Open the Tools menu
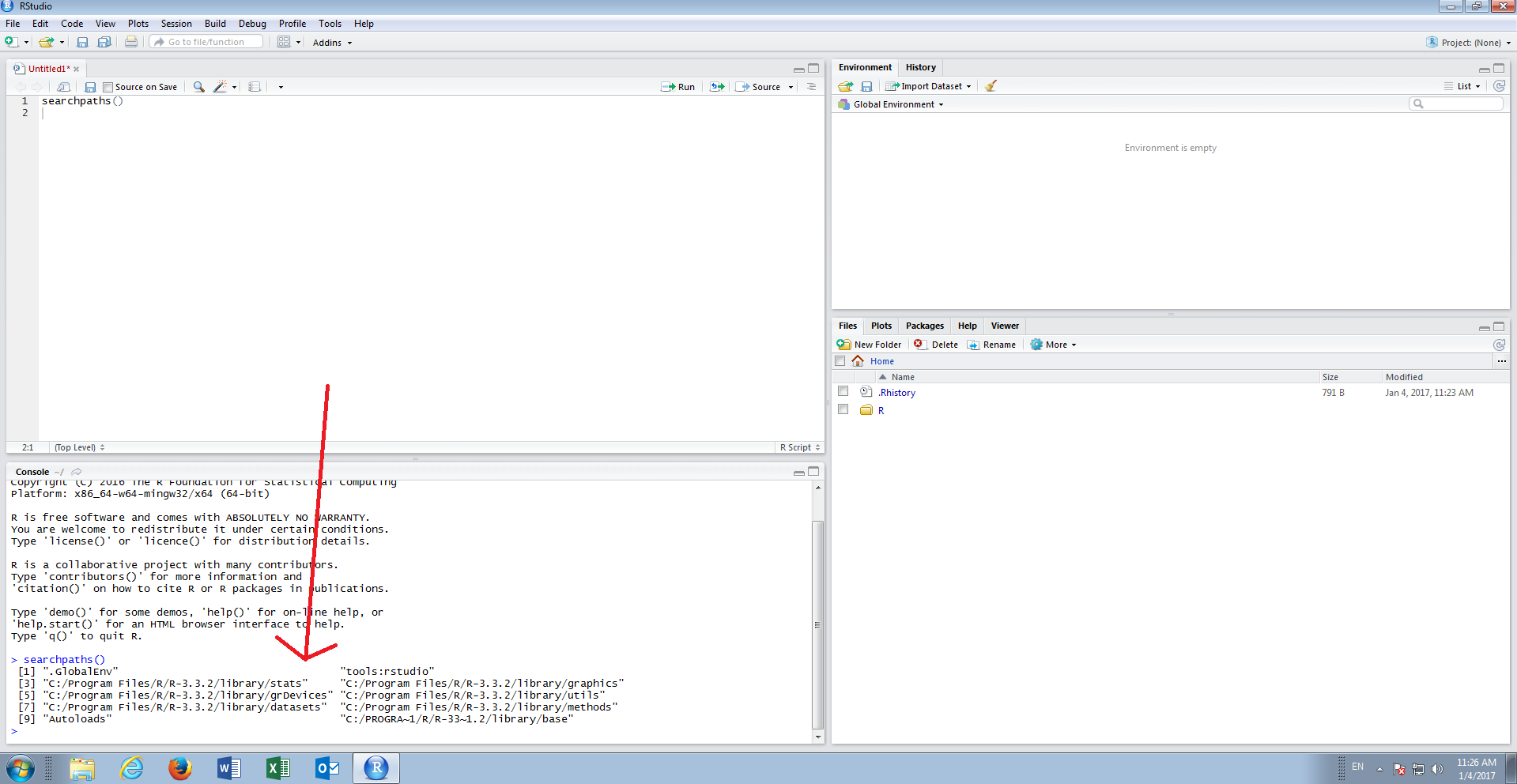 pyautogui.click(x=330, y=24)
